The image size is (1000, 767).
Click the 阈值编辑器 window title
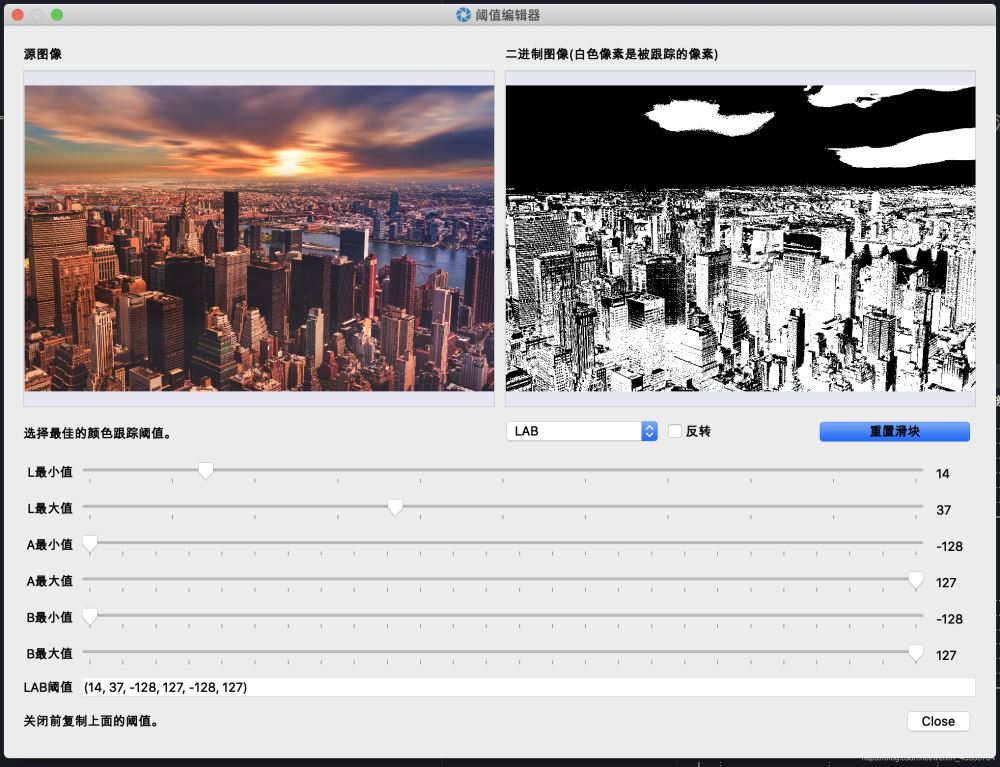(x=508, y=15)
